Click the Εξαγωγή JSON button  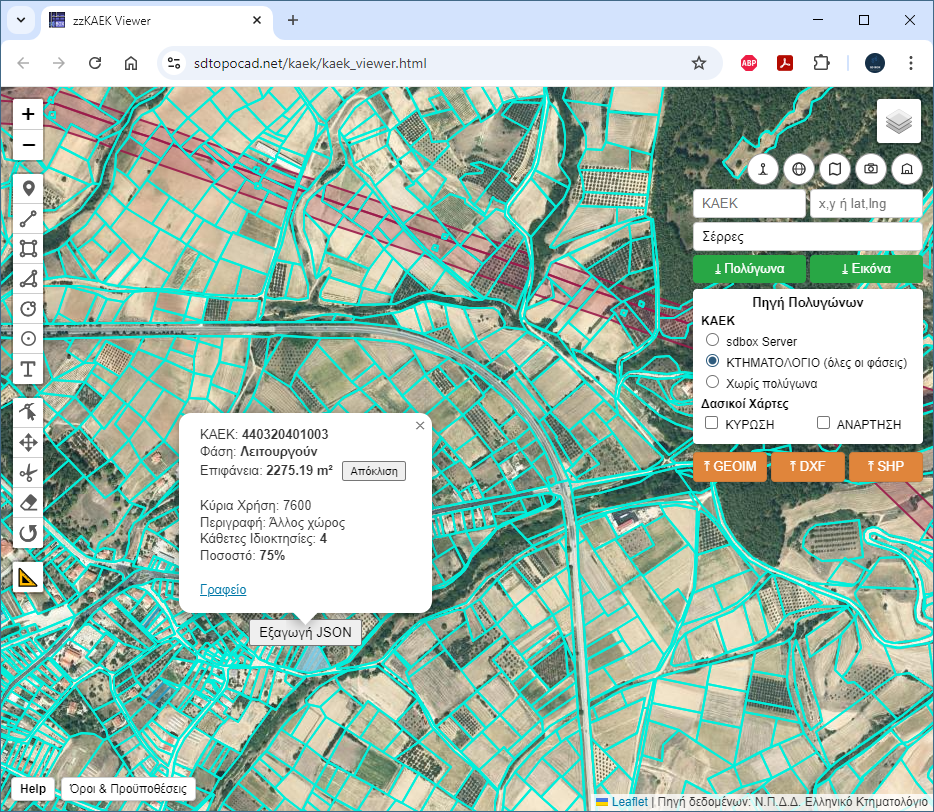pyautogui.click(x=305, y=632)
